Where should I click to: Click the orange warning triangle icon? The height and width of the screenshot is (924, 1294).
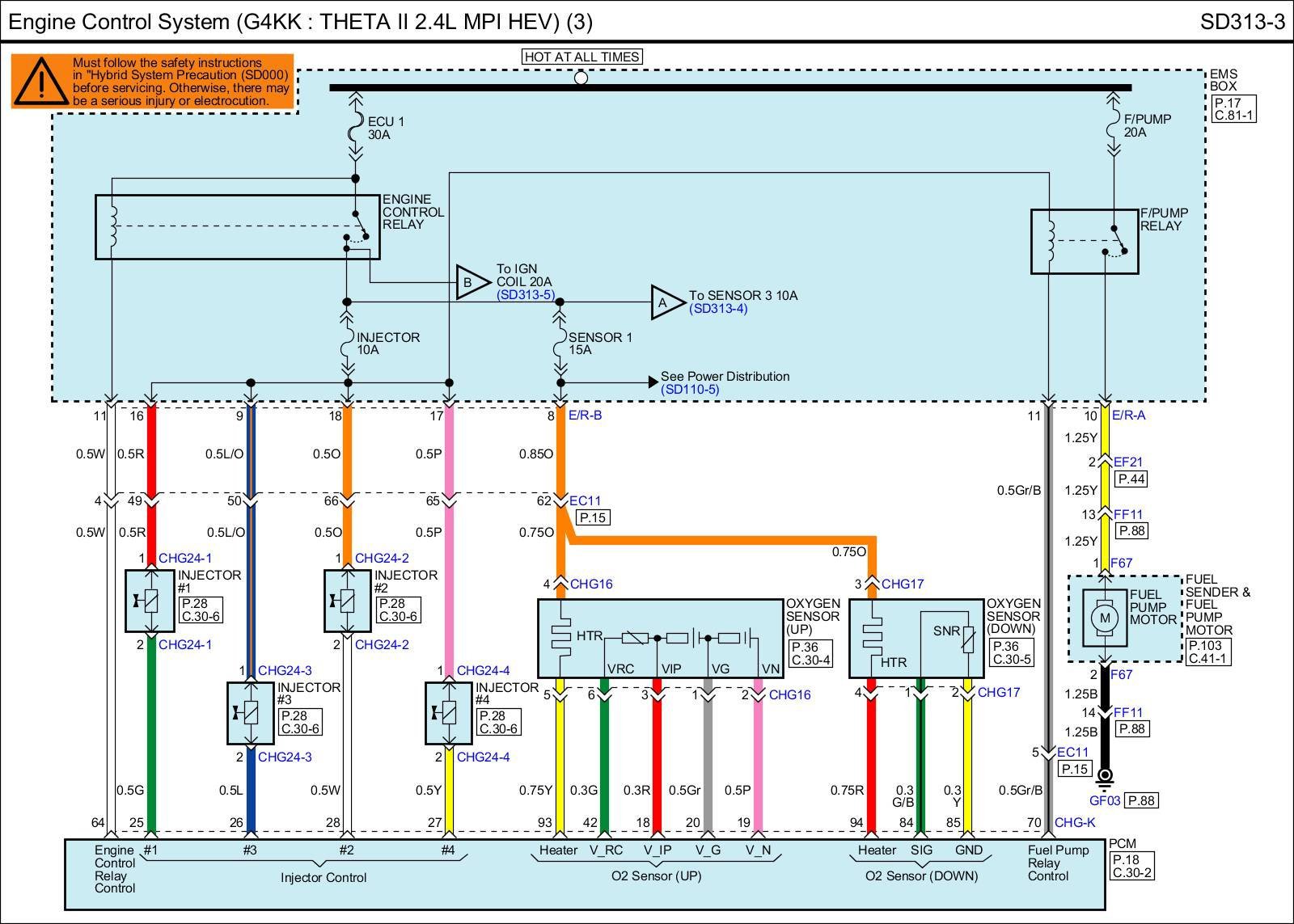(40, 81)
